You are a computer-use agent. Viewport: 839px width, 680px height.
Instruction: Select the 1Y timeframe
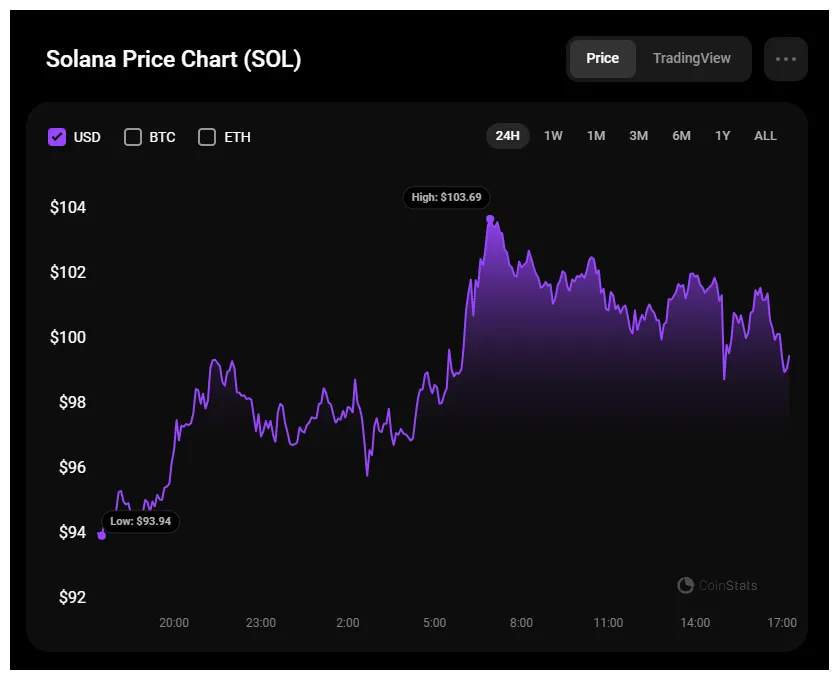coord(722,135)
